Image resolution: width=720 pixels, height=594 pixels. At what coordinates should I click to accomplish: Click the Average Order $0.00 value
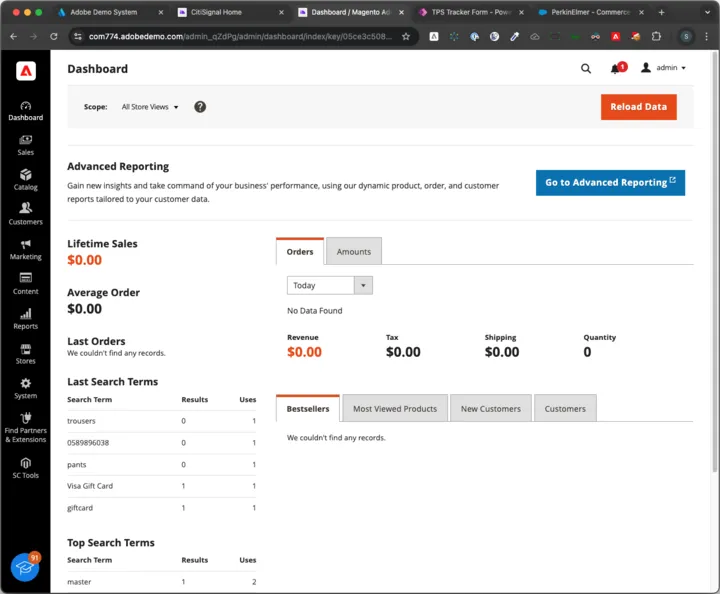coord(84,308)
